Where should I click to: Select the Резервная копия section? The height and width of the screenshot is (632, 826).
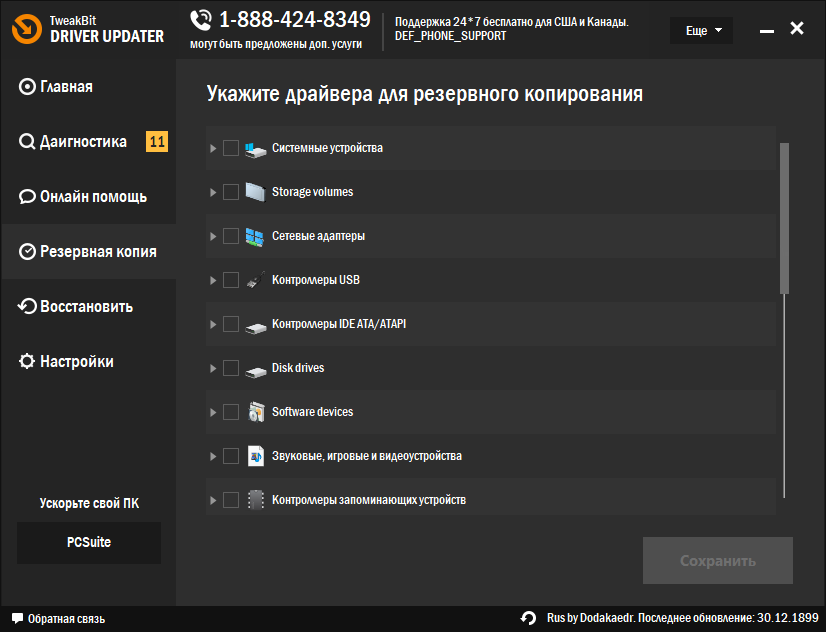point(88,252)
